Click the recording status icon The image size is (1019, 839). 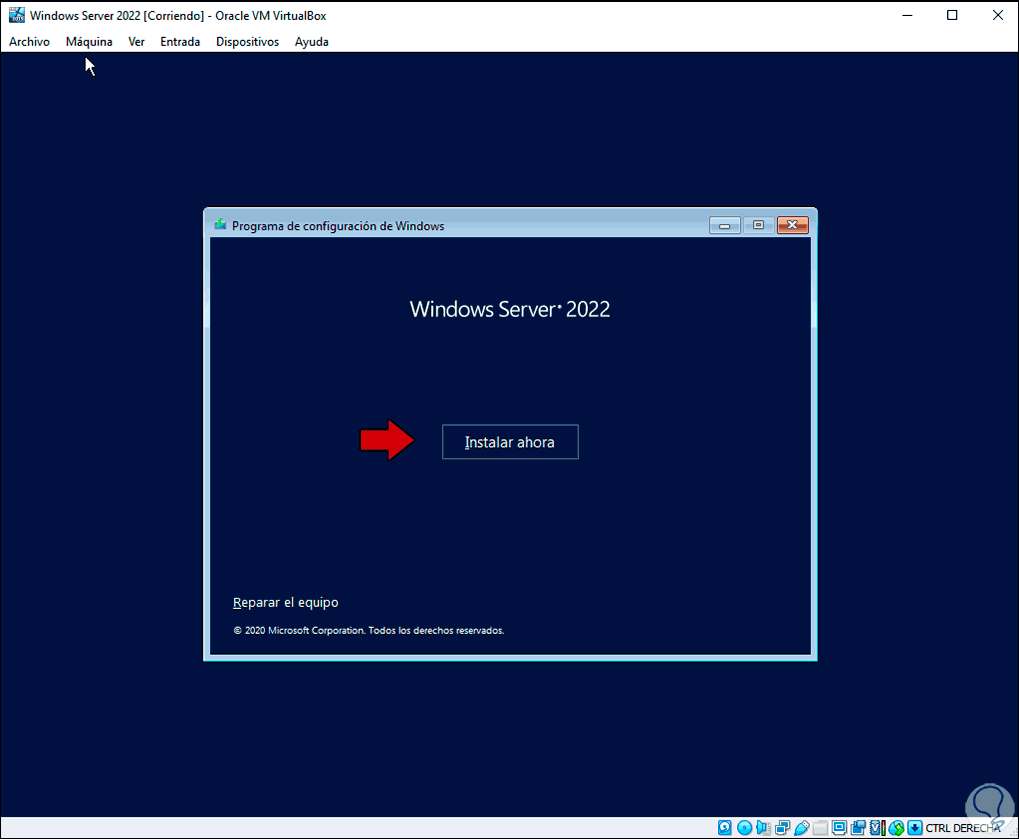pos(858,827)
